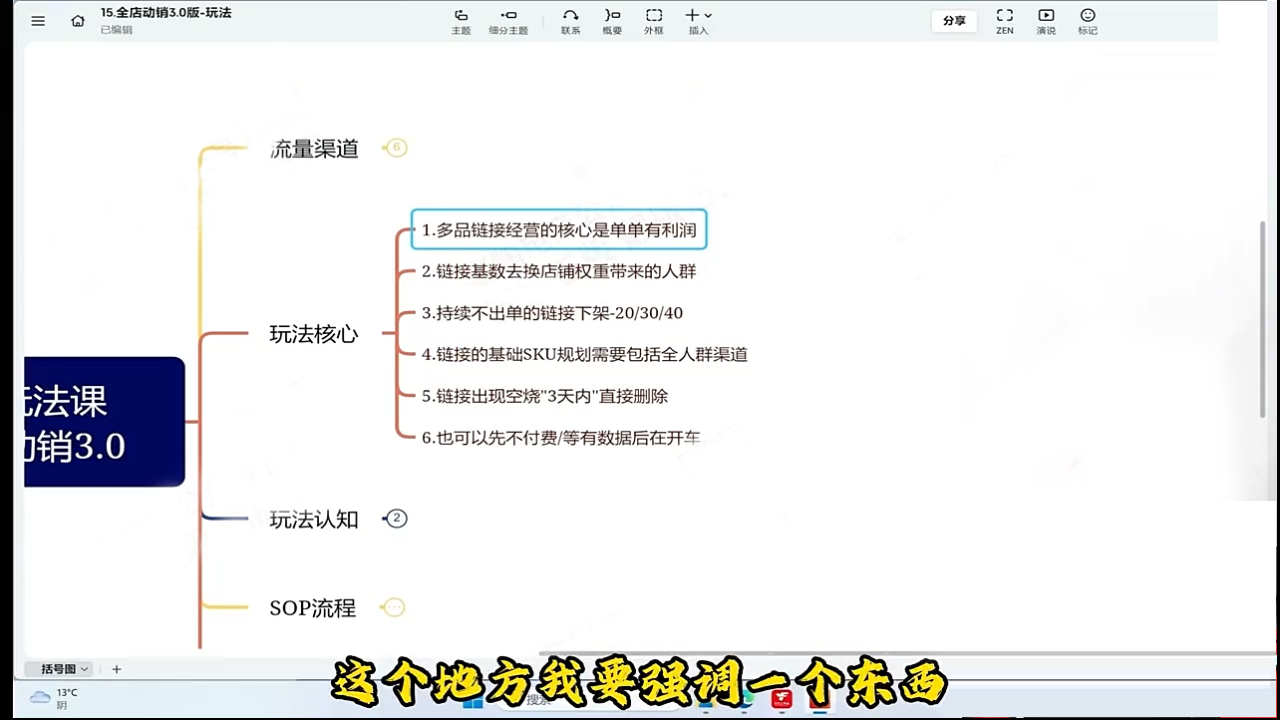Open the Insert (插入) dropdown

(x=698, y=20)
